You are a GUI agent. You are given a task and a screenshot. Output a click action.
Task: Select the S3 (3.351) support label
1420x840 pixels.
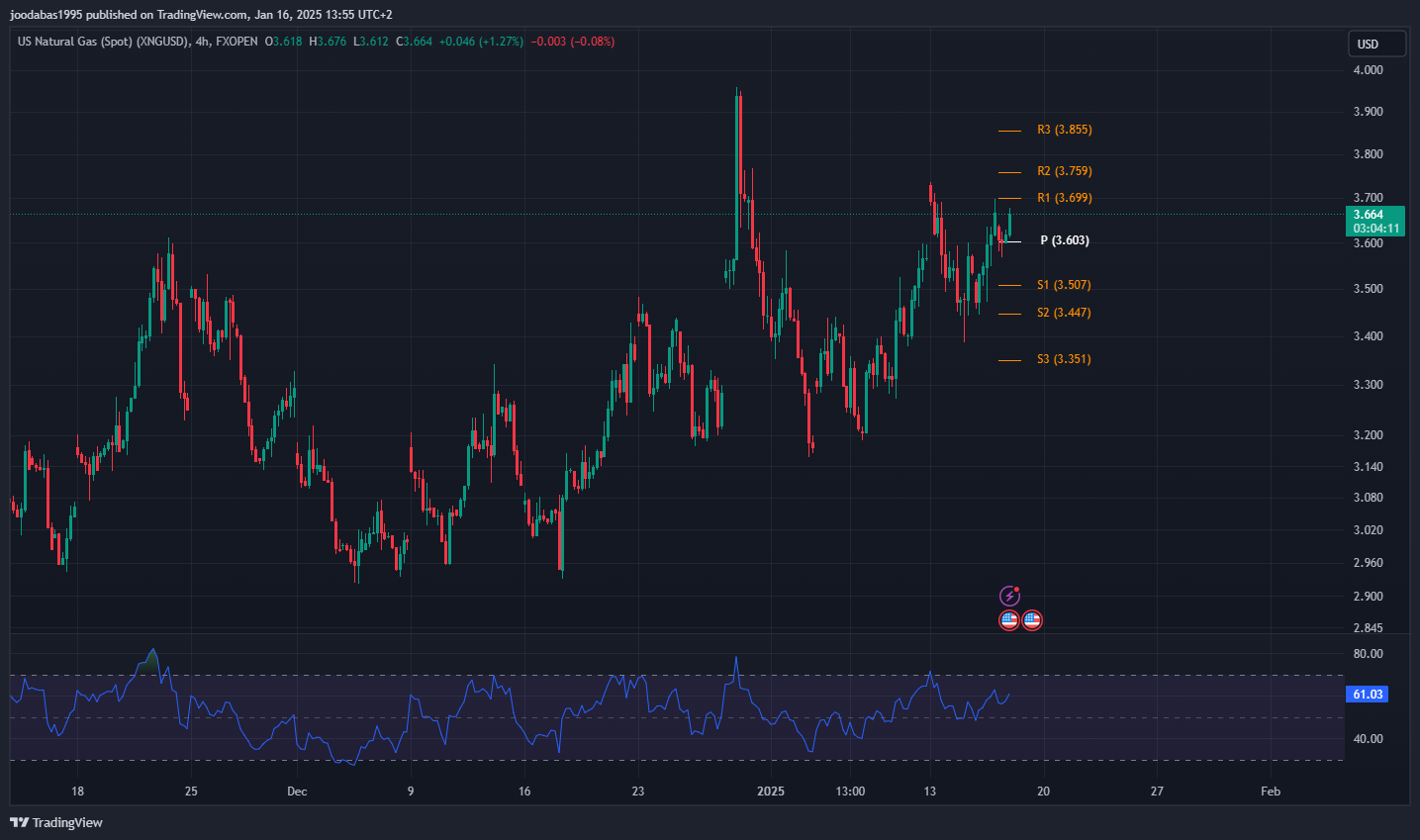(x=1064, y=359)
